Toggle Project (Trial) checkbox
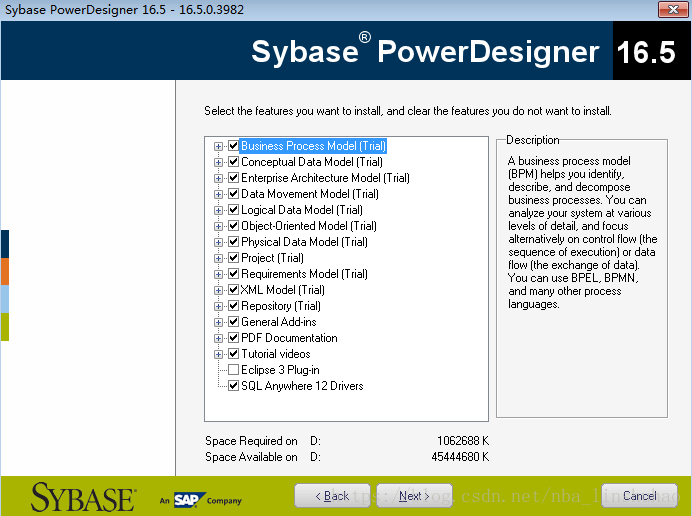692x516 pixels. click(233, 258)
